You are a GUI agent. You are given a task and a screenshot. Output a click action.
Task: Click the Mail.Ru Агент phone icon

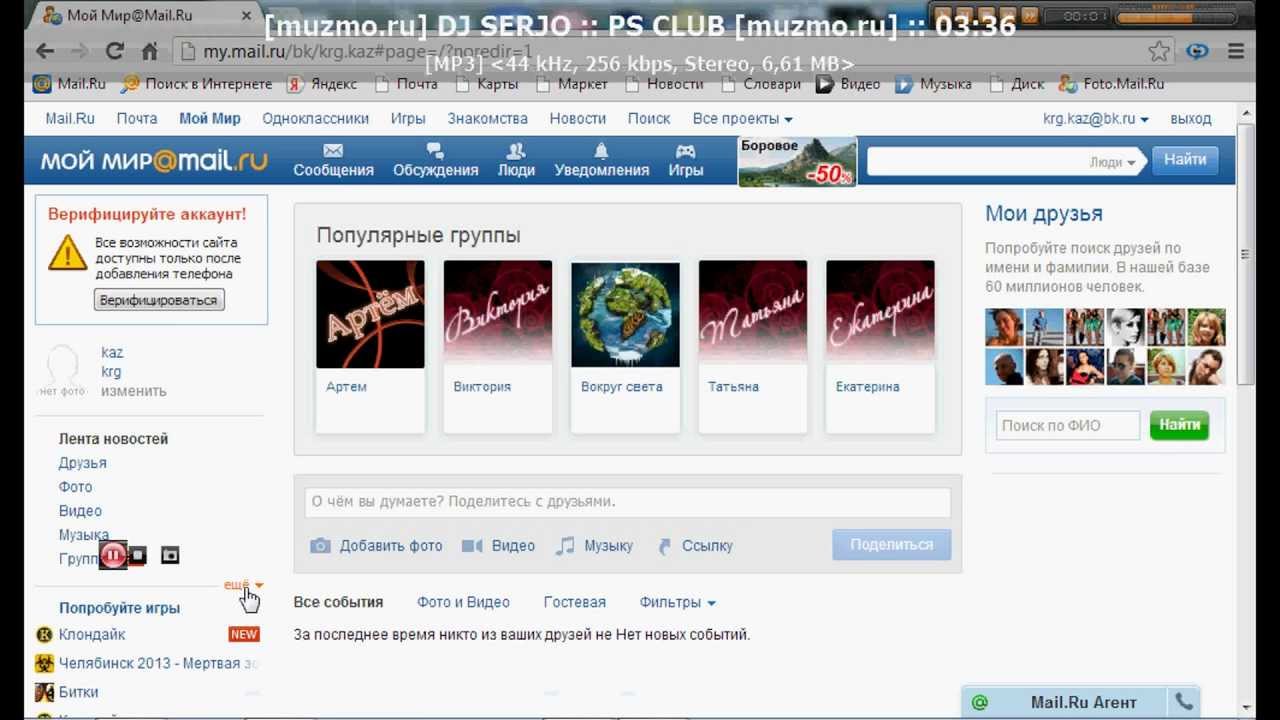click(x=1183, y=702)
